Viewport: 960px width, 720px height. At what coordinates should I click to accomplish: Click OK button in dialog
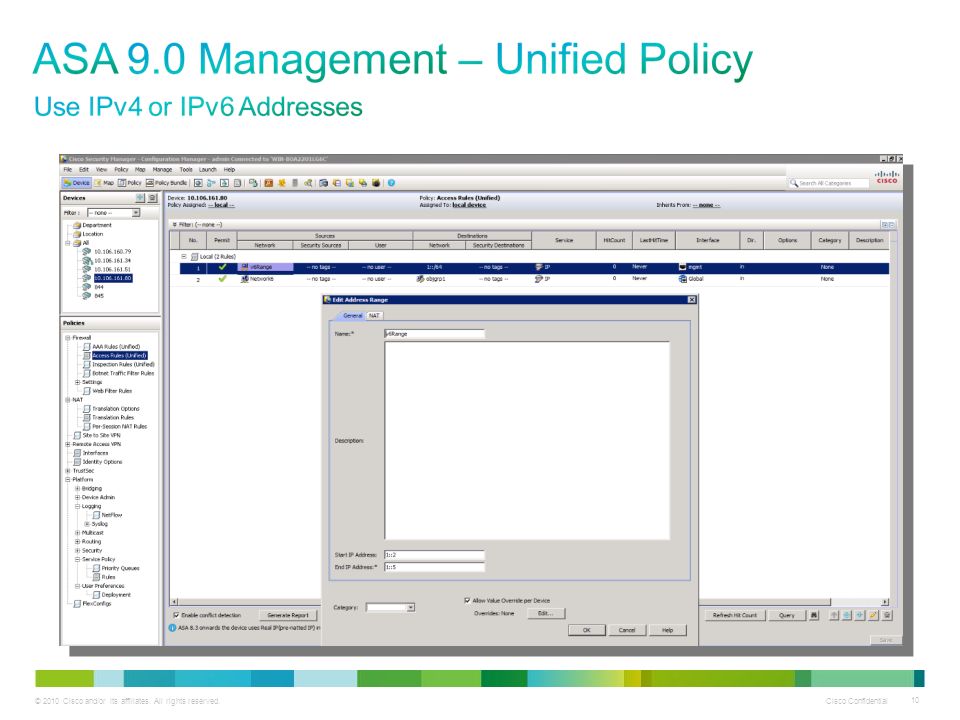587,630
